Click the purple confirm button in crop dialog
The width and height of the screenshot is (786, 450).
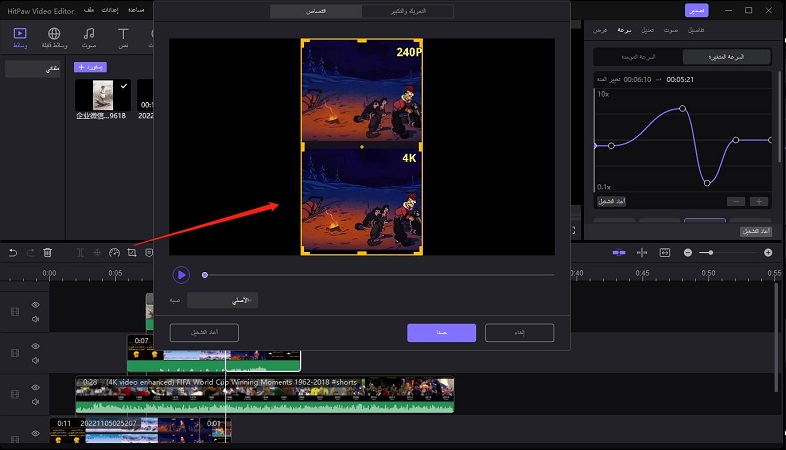tap(441, 333)
